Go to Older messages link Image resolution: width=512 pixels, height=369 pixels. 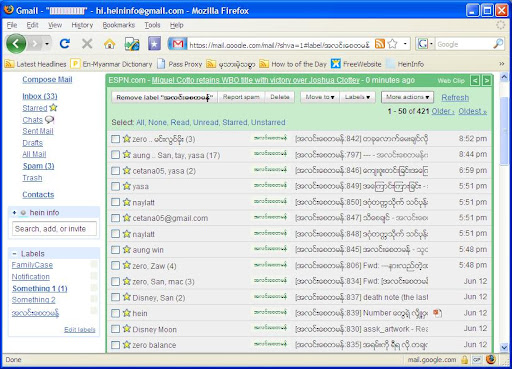click(443, 111)
